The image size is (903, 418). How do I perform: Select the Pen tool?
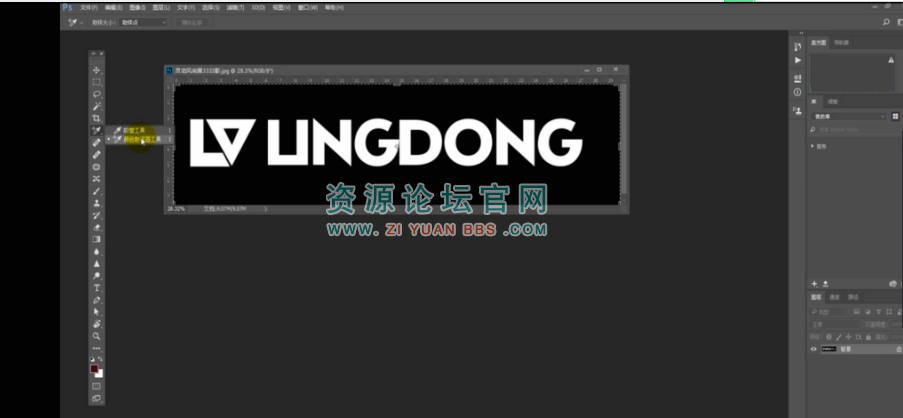tap(96, 300)
